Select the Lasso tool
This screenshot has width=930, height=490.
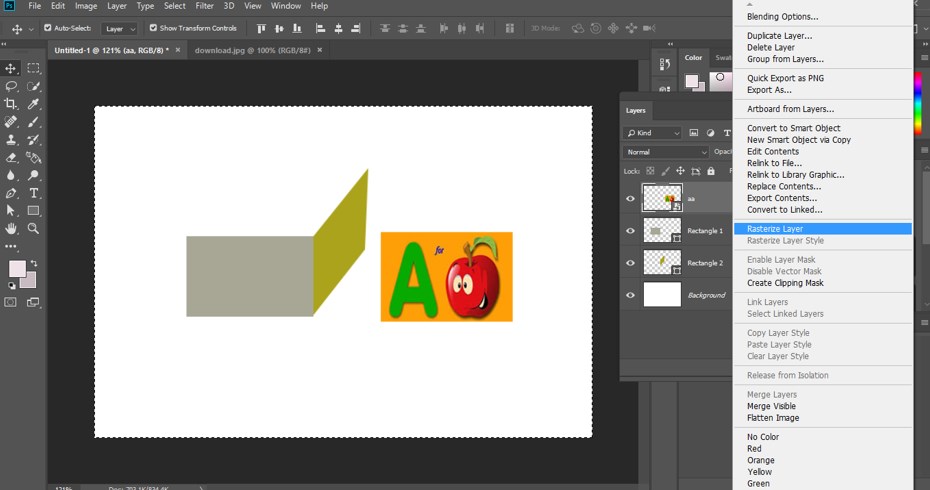pos(12,86)
